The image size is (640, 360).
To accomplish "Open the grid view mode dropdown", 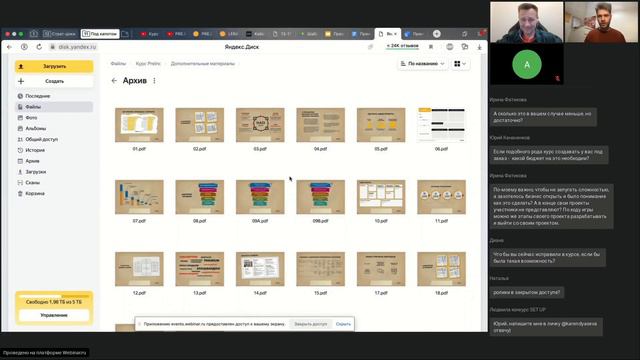I will [460, 64].
